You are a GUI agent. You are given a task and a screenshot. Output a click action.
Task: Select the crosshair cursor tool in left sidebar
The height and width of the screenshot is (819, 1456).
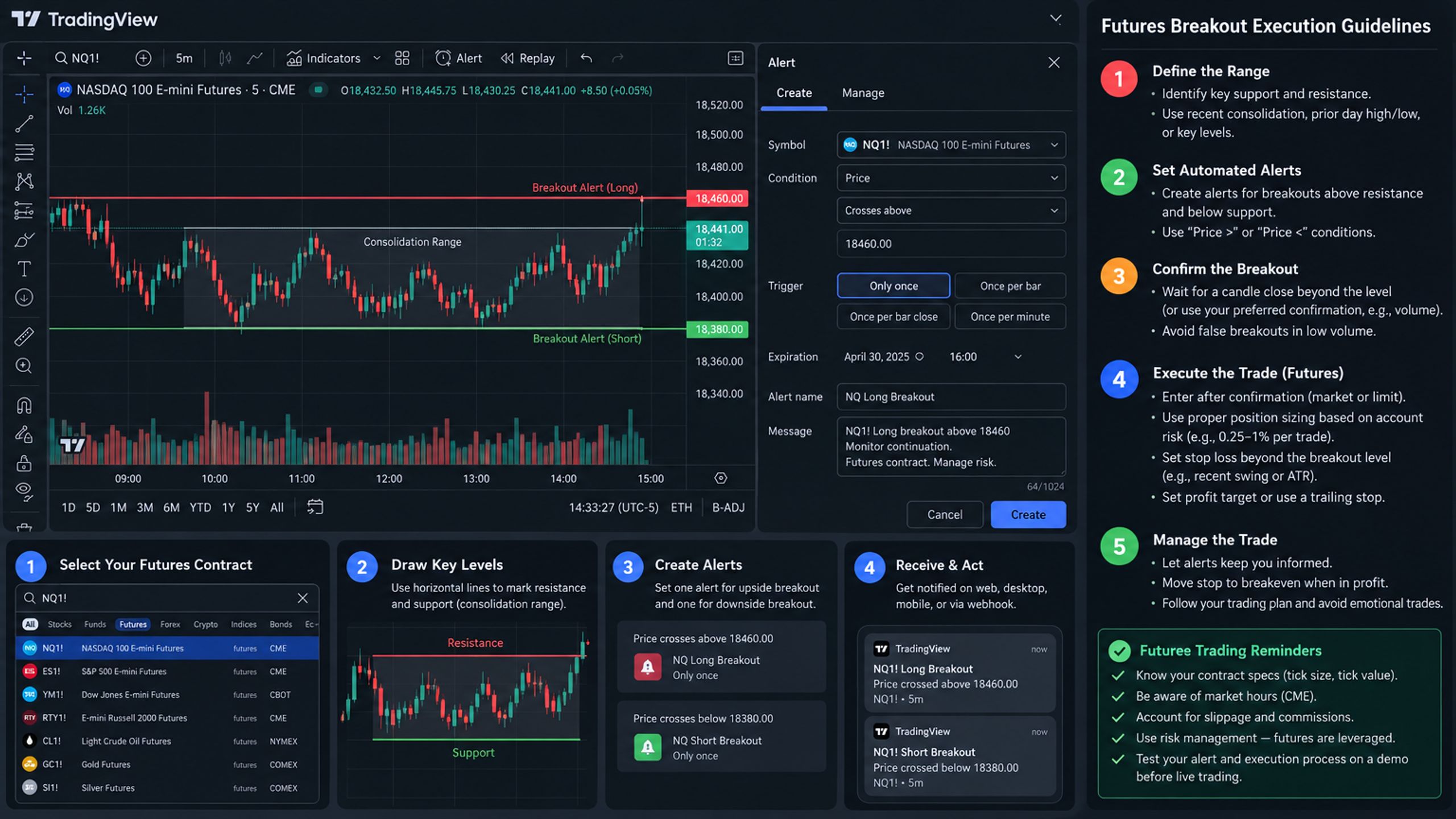[x=24, y=94]
